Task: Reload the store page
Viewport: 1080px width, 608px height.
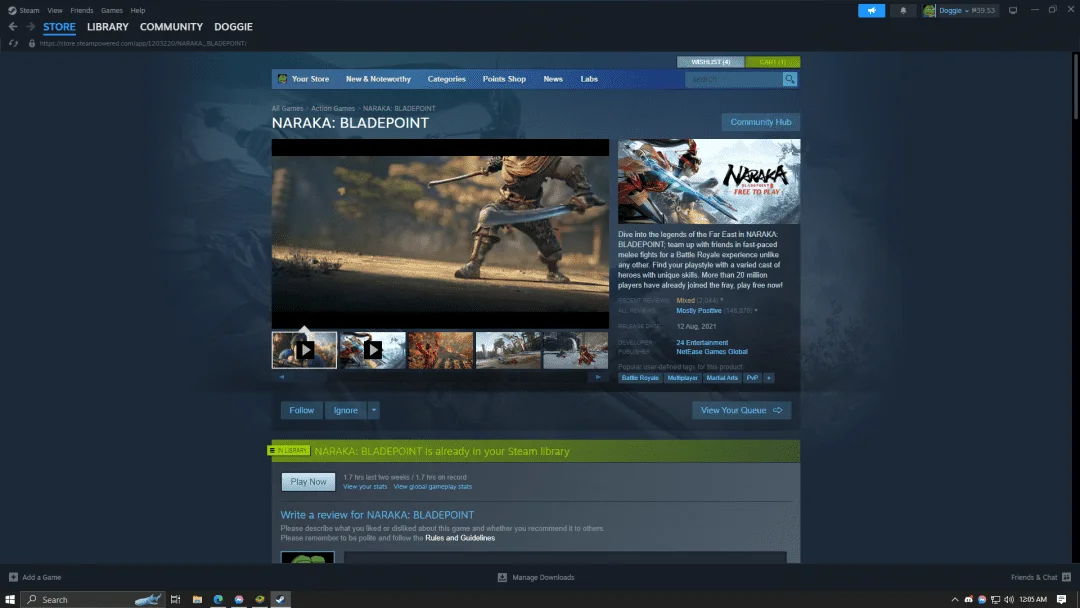Action: pos(13,43)
